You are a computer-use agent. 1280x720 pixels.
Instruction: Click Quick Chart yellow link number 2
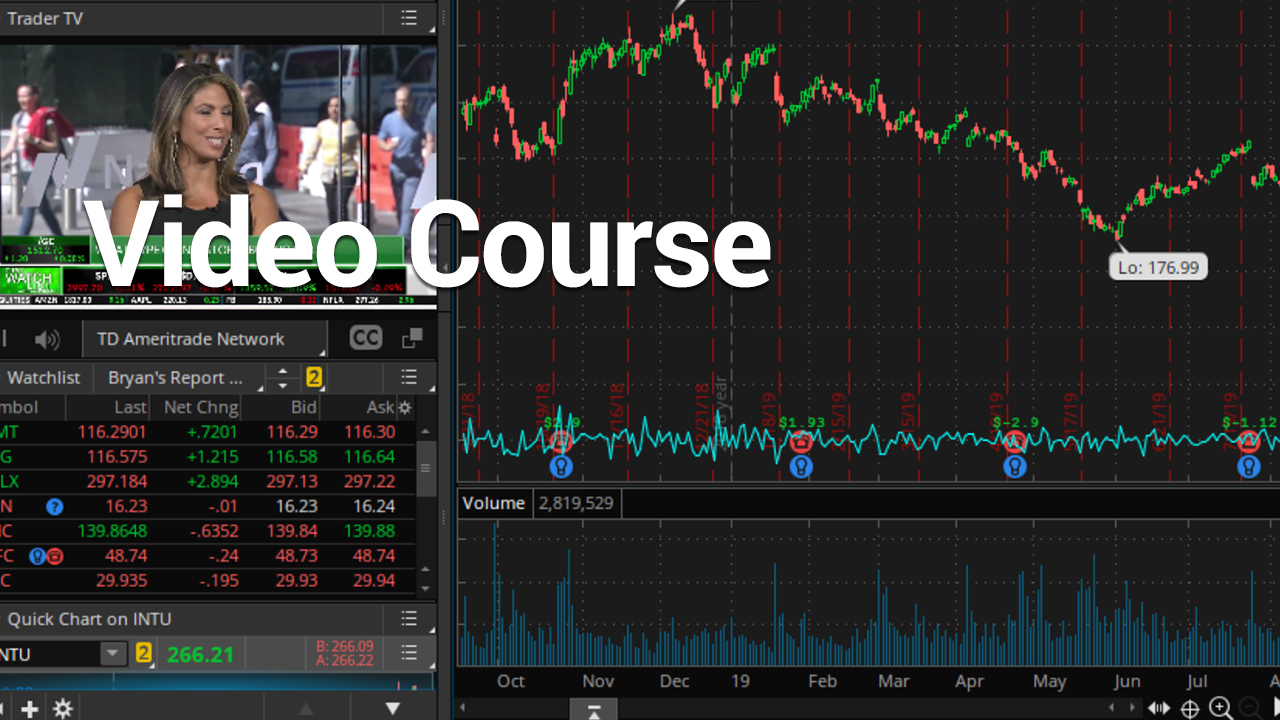click(x=144, y=654)
